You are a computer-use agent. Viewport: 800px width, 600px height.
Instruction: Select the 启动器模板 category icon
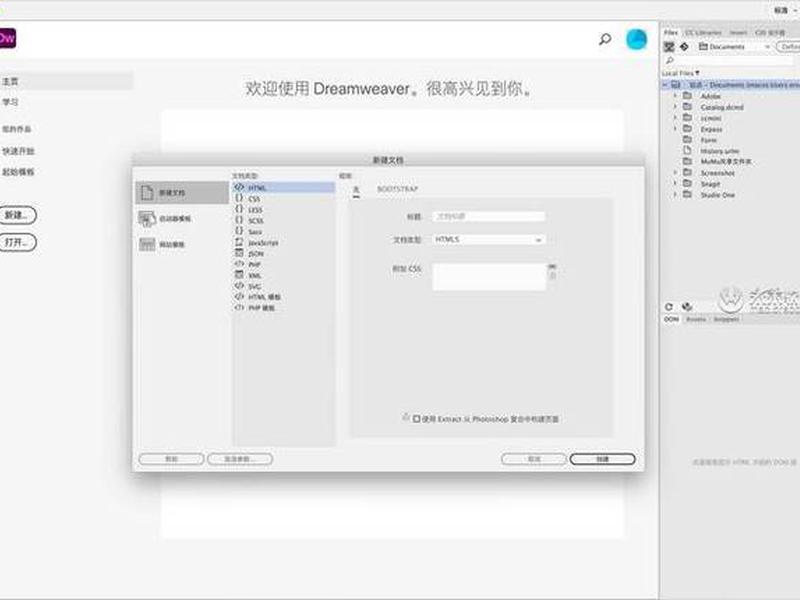[147, 219]
